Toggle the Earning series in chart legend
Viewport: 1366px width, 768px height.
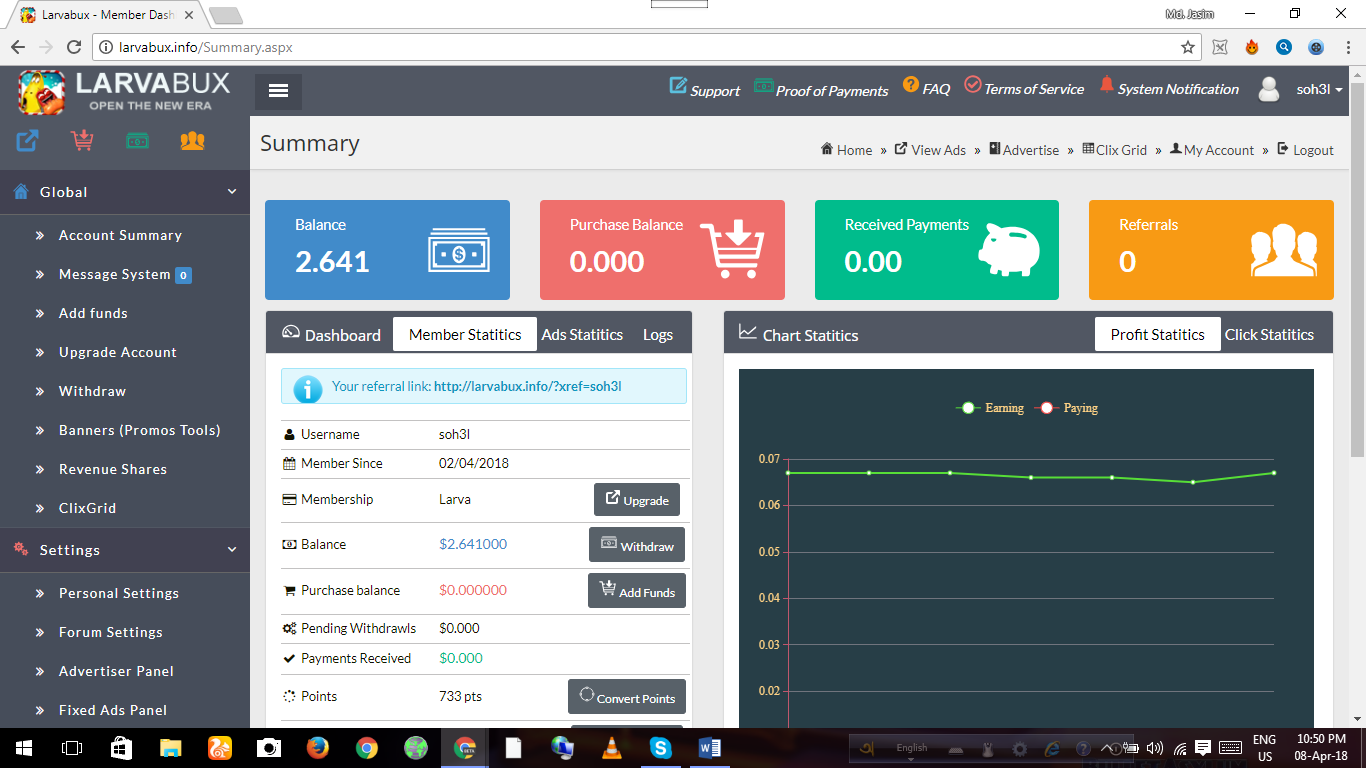(x=991, y=408)
